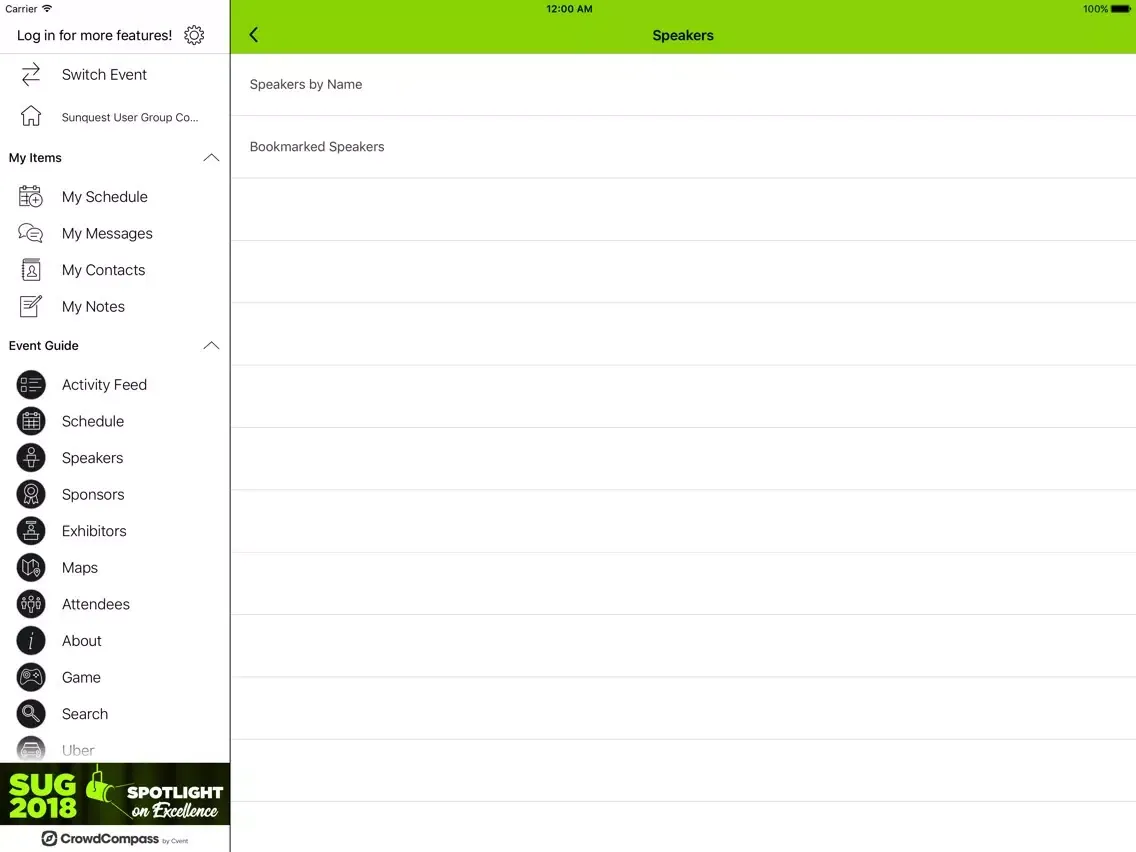
Task: Tap the battery indicator in status bar
Action: pos(1120,9)
